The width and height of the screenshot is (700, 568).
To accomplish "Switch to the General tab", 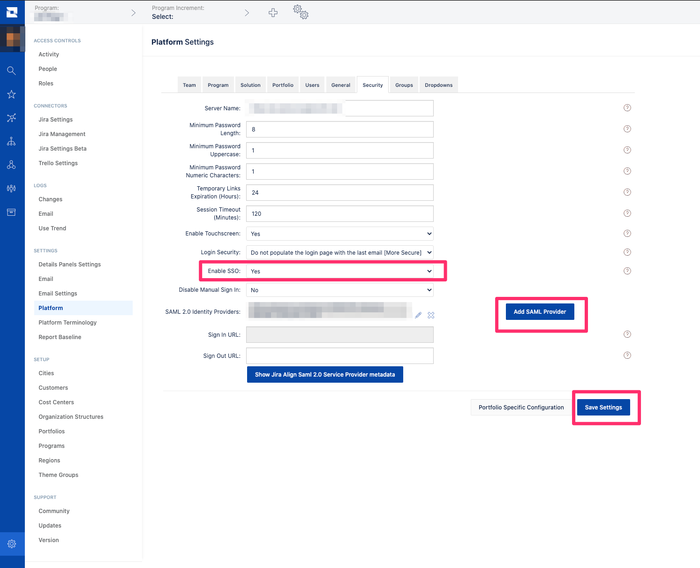I will 341,85.
